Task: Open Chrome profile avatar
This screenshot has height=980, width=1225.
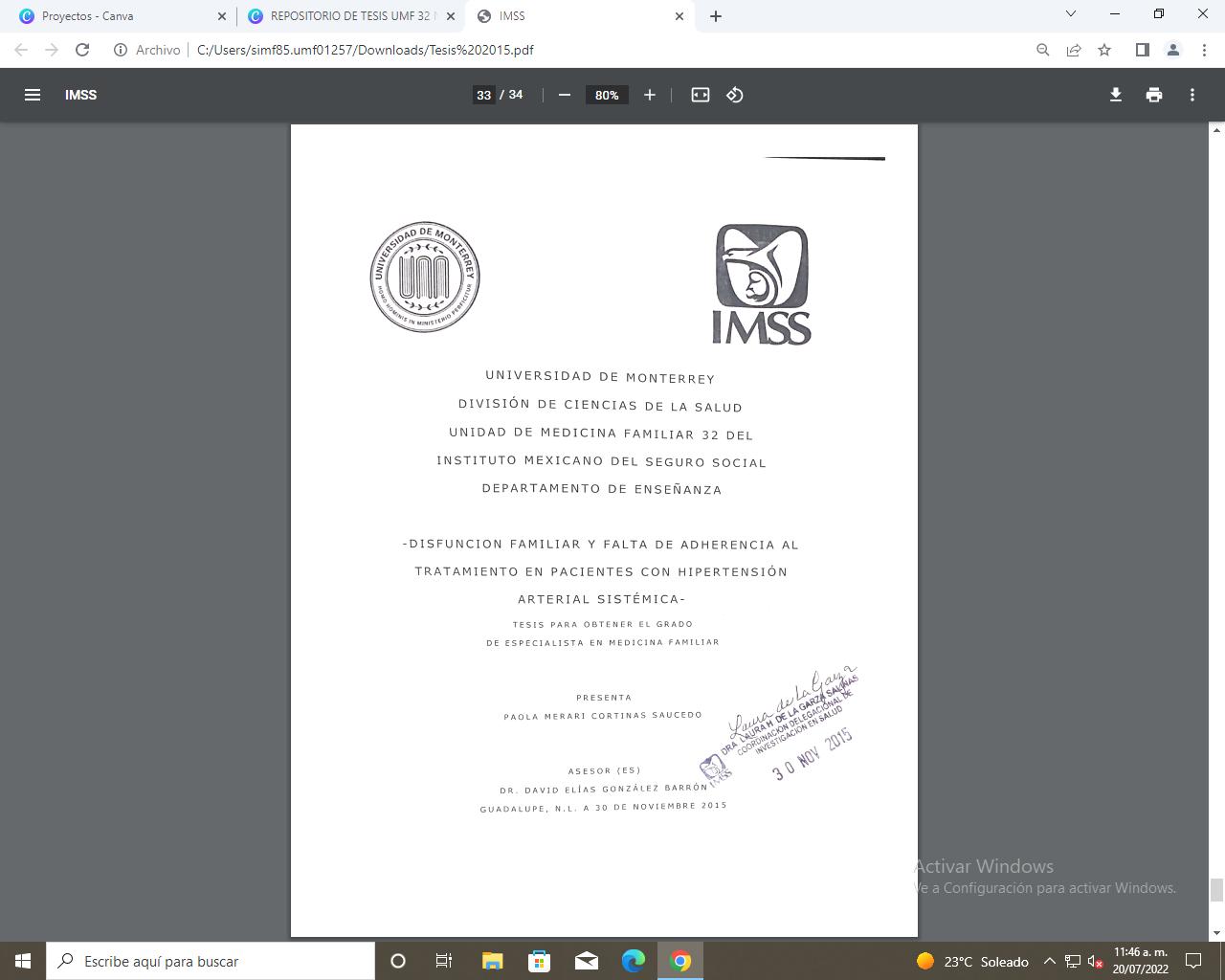Action: 1172,50
